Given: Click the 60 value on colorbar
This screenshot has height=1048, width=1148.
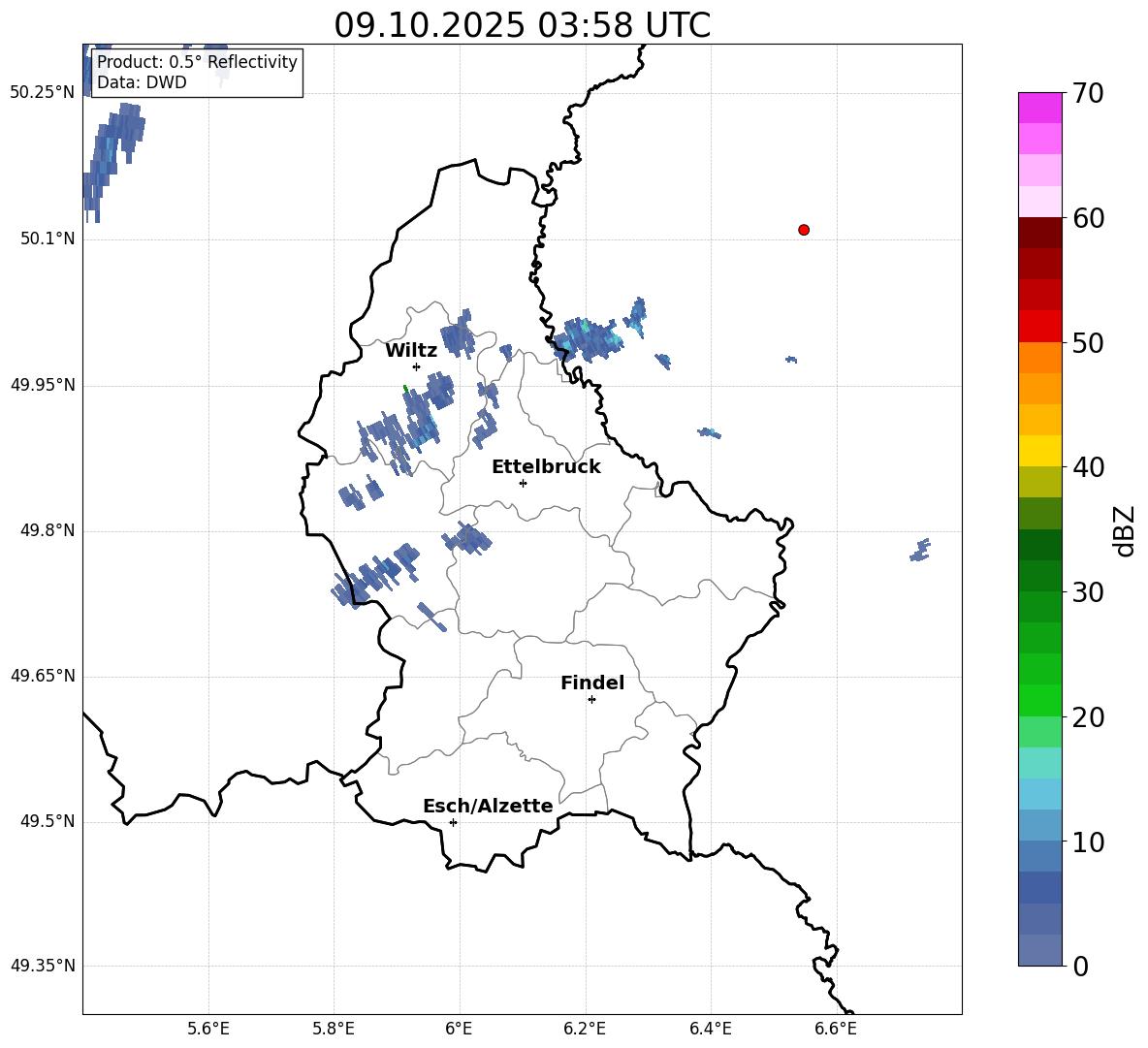Looking at the screenshot, I should point(1088,218).
